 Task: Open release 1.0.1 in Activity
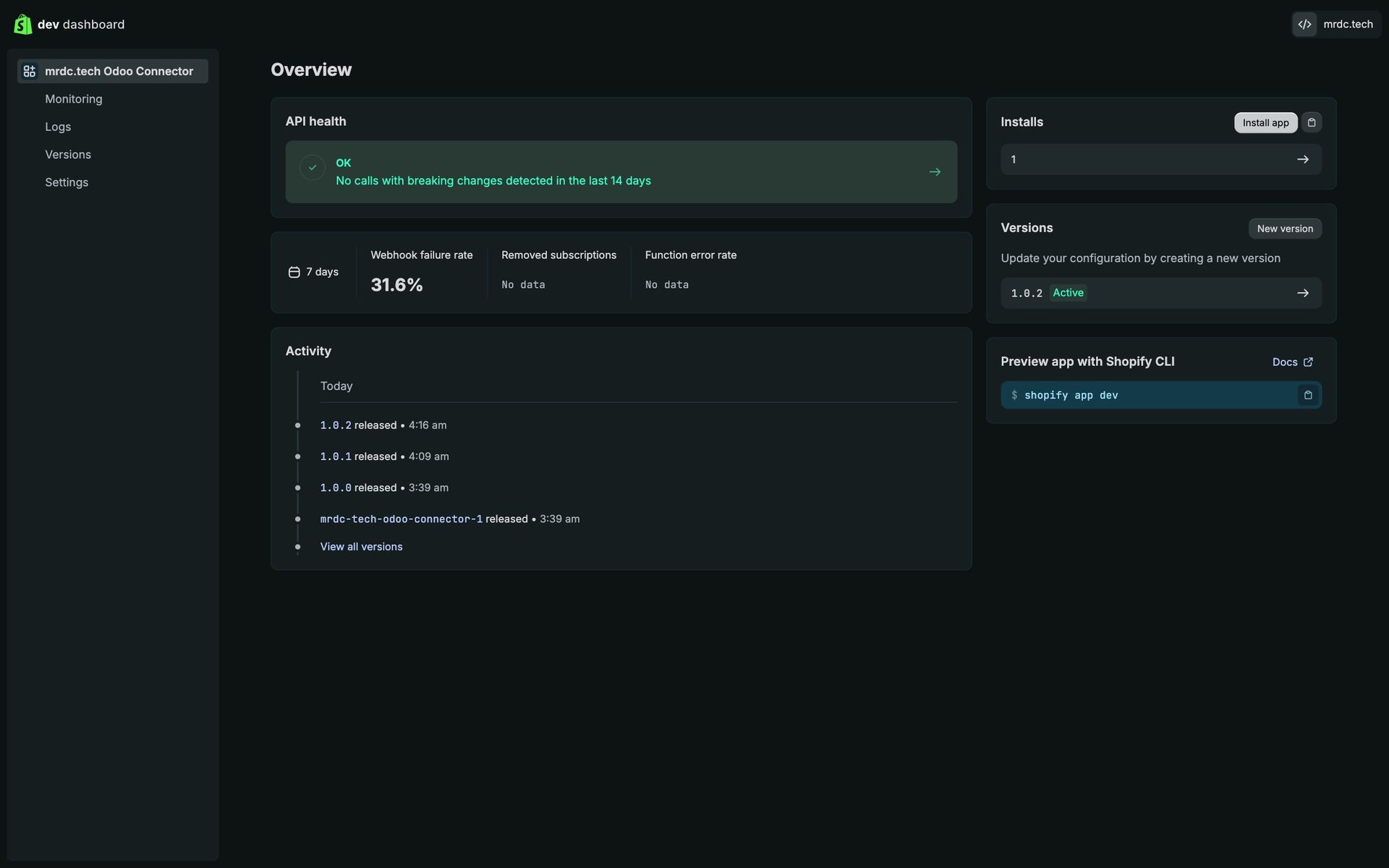click(x=336, y=456)
